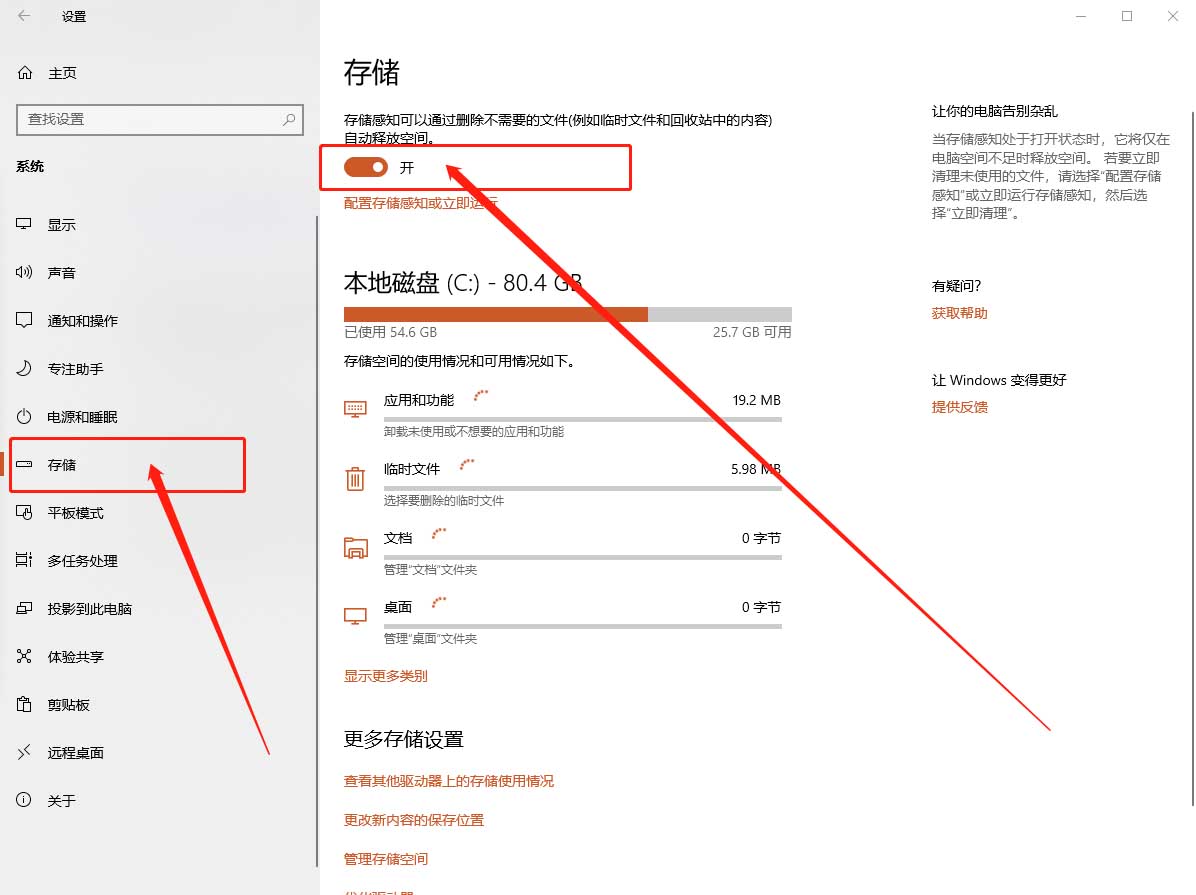
Task: Click the Focus assist moon icon
Action: point(25,369)
